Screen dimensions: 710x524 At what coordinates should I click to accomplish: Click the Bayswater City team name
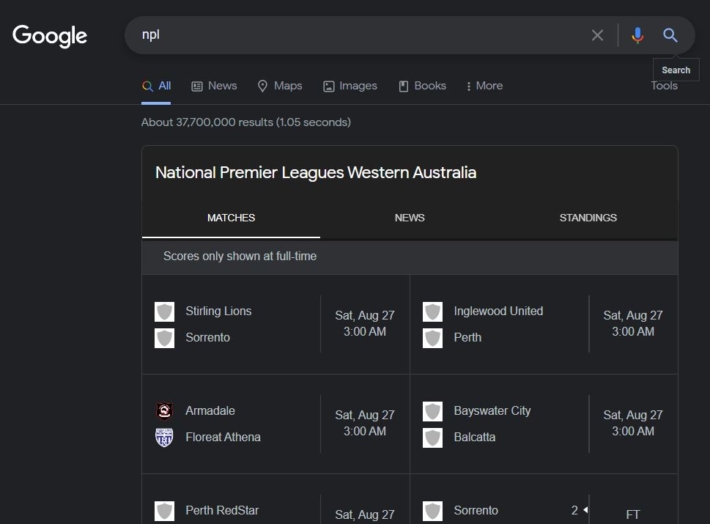tap(492, 411)
